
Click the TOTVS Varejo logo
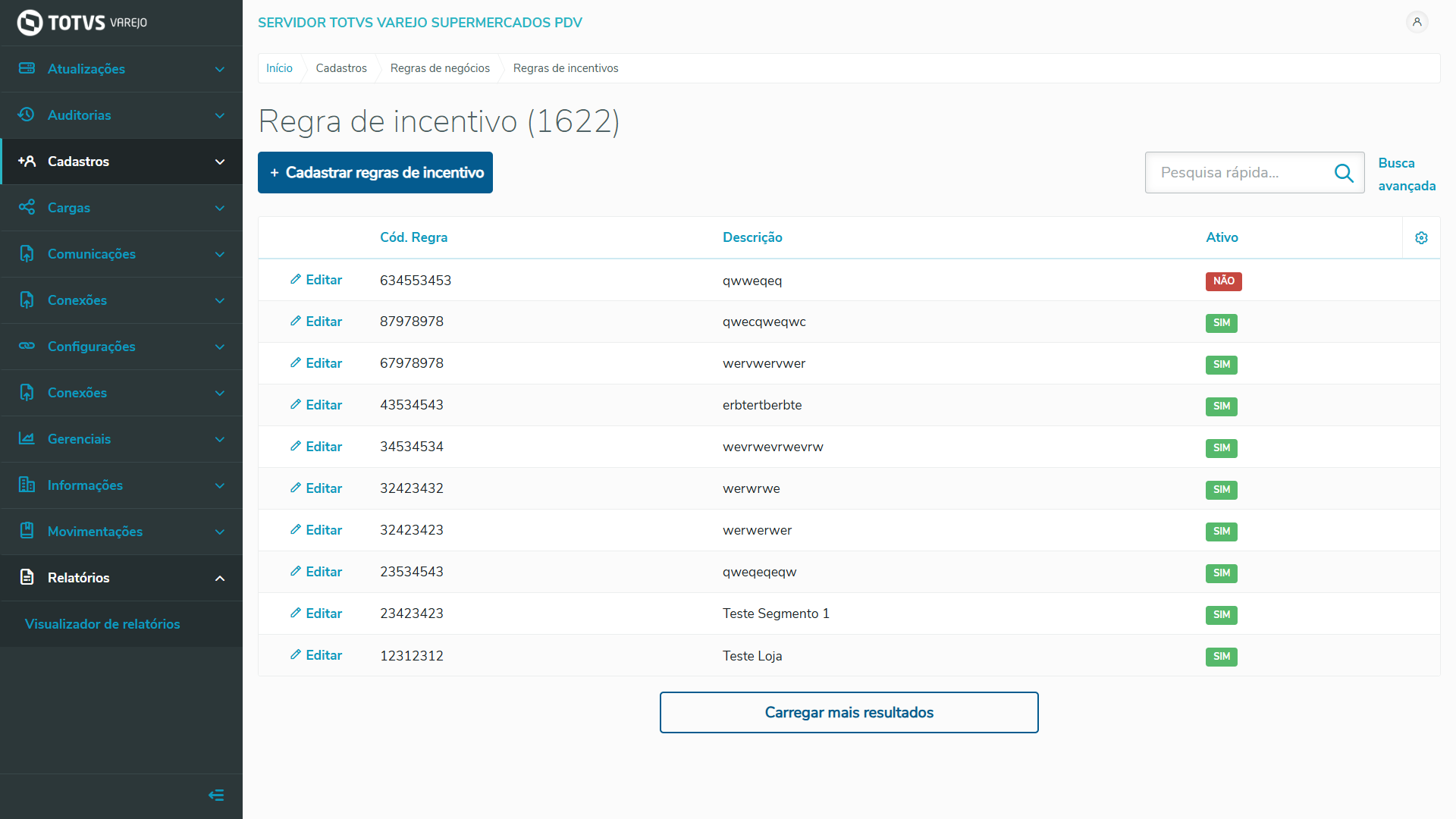point(82,23)
